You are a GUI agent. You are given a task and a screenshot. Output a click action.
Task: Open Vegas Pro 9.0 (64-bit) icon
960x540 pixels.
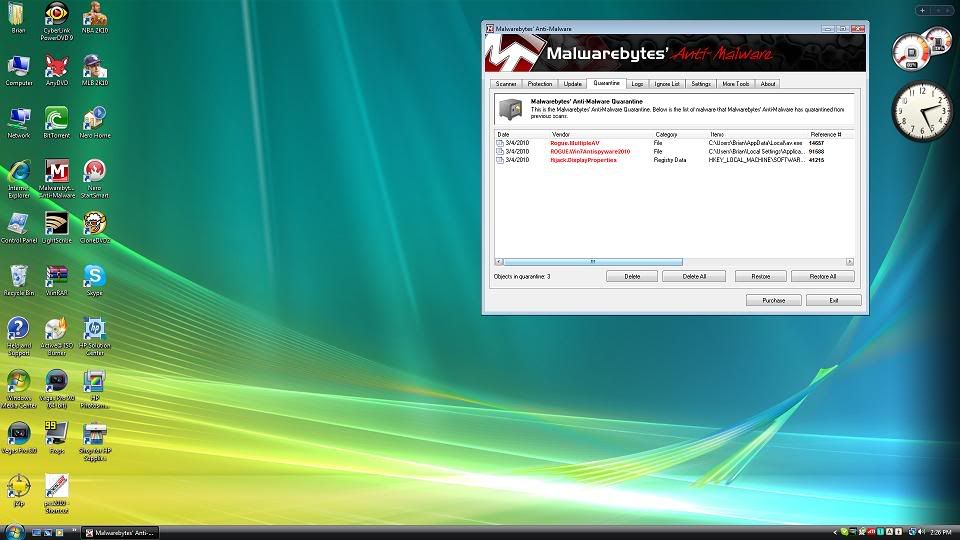point(56,389)
